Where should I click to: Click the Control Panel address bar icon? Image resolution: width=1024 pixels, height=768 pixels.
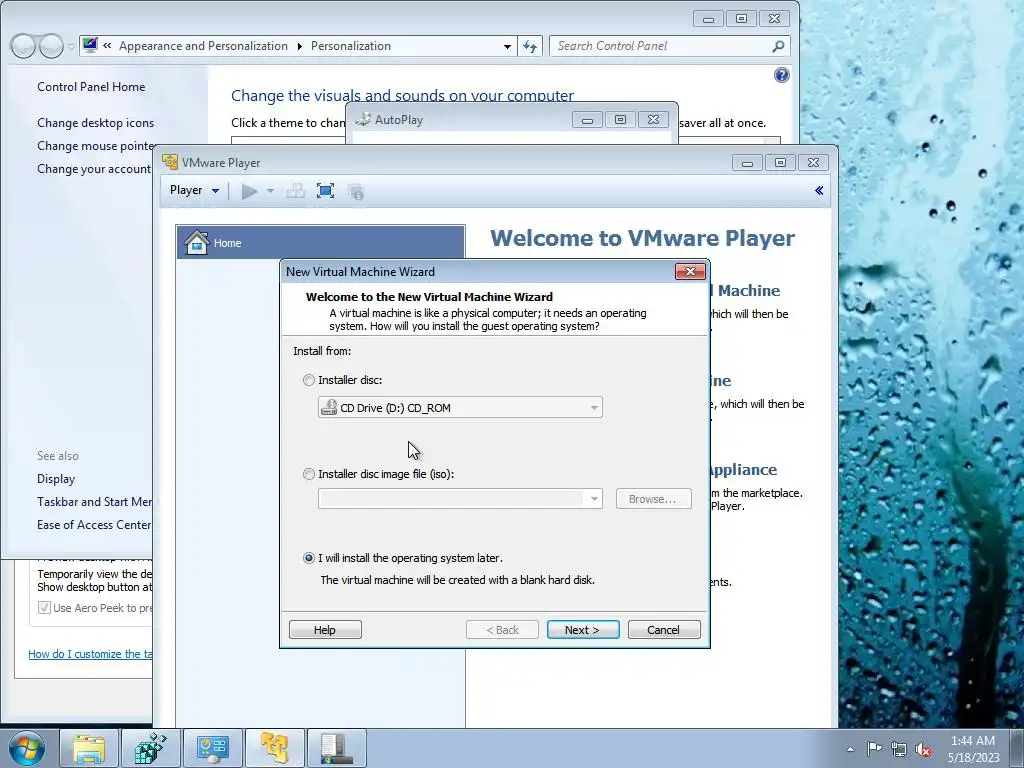[90, 46]
